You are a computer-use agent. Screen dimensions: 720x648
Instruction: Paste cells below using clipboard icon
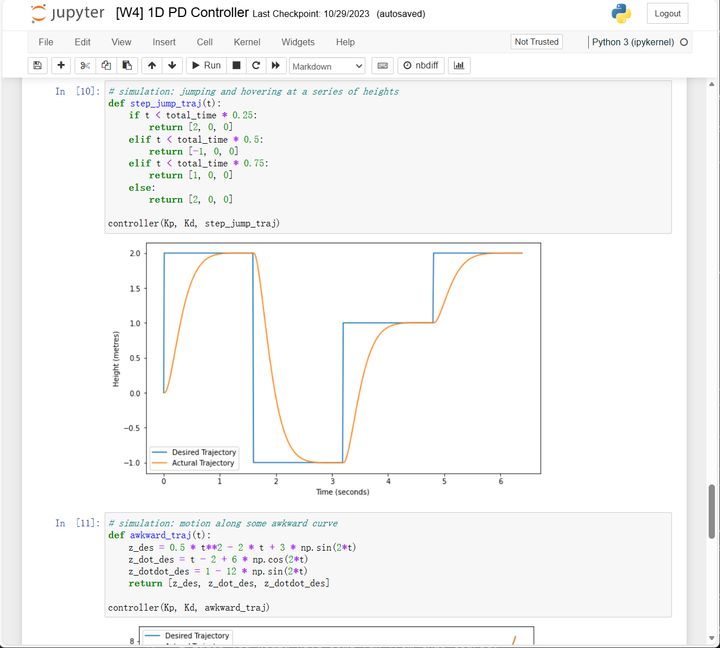[x=126, y=65]
